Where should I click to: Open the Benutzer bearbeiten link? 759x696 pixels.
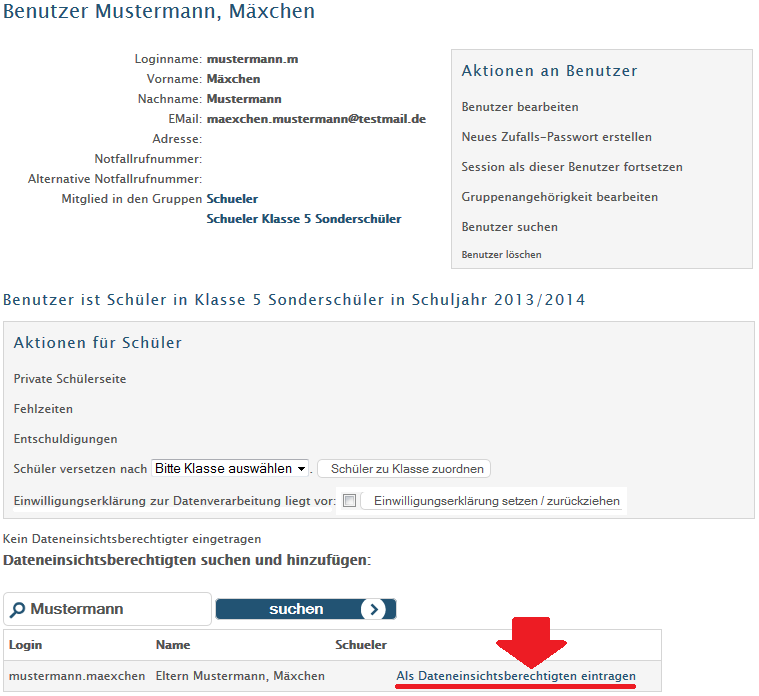(520, 107)
